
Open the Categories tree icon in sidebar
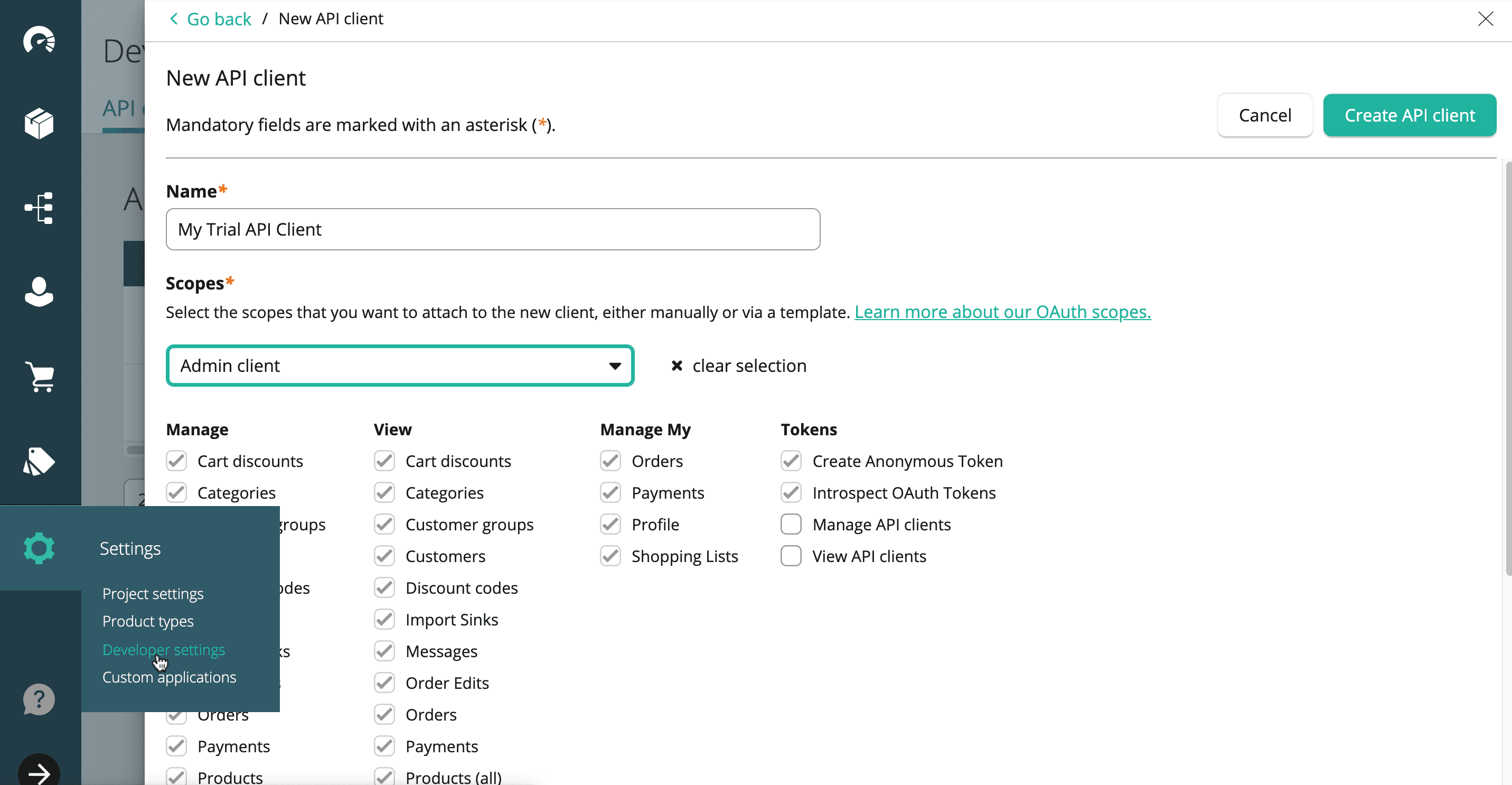pos(39,208)
